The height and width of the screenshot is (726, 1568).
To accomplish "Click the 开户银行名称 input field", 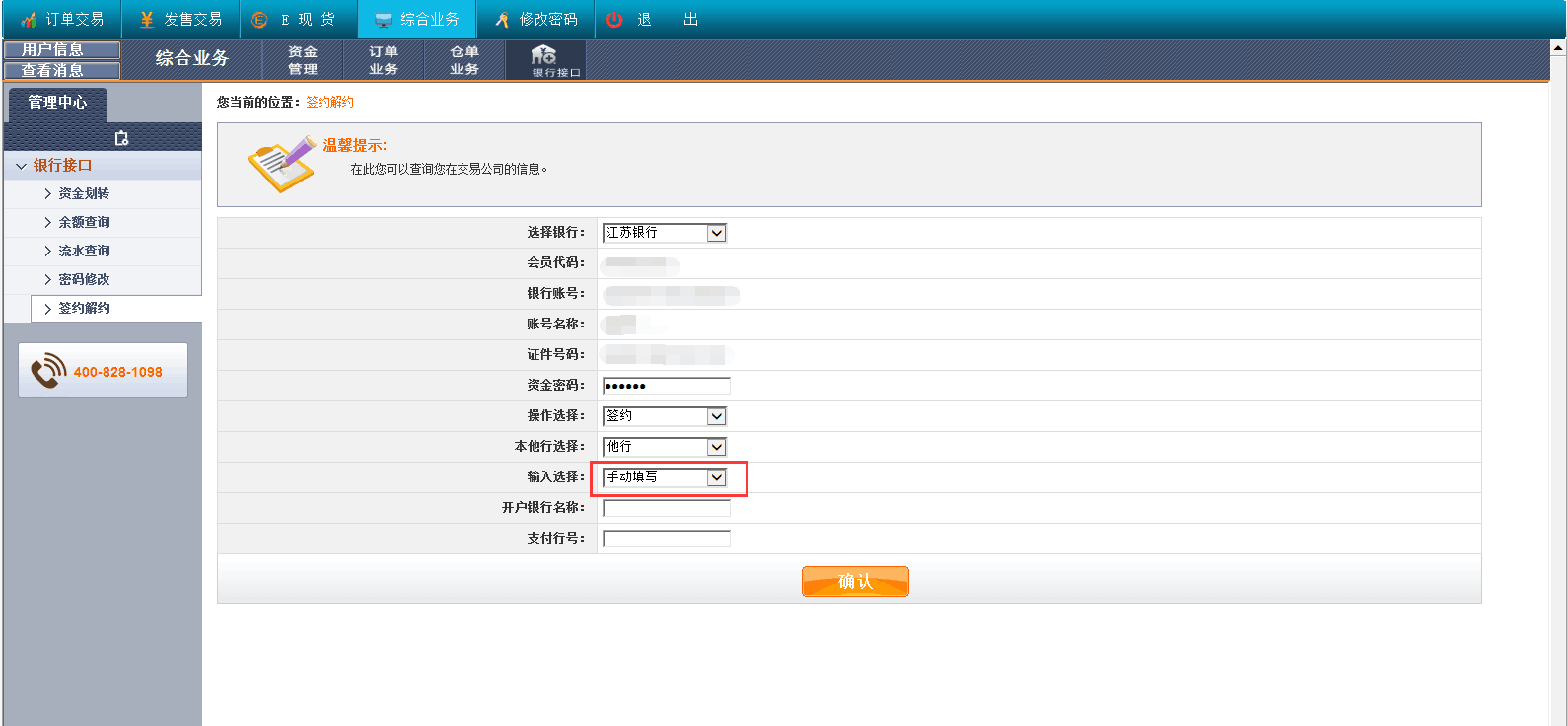I will coord(667,508).
